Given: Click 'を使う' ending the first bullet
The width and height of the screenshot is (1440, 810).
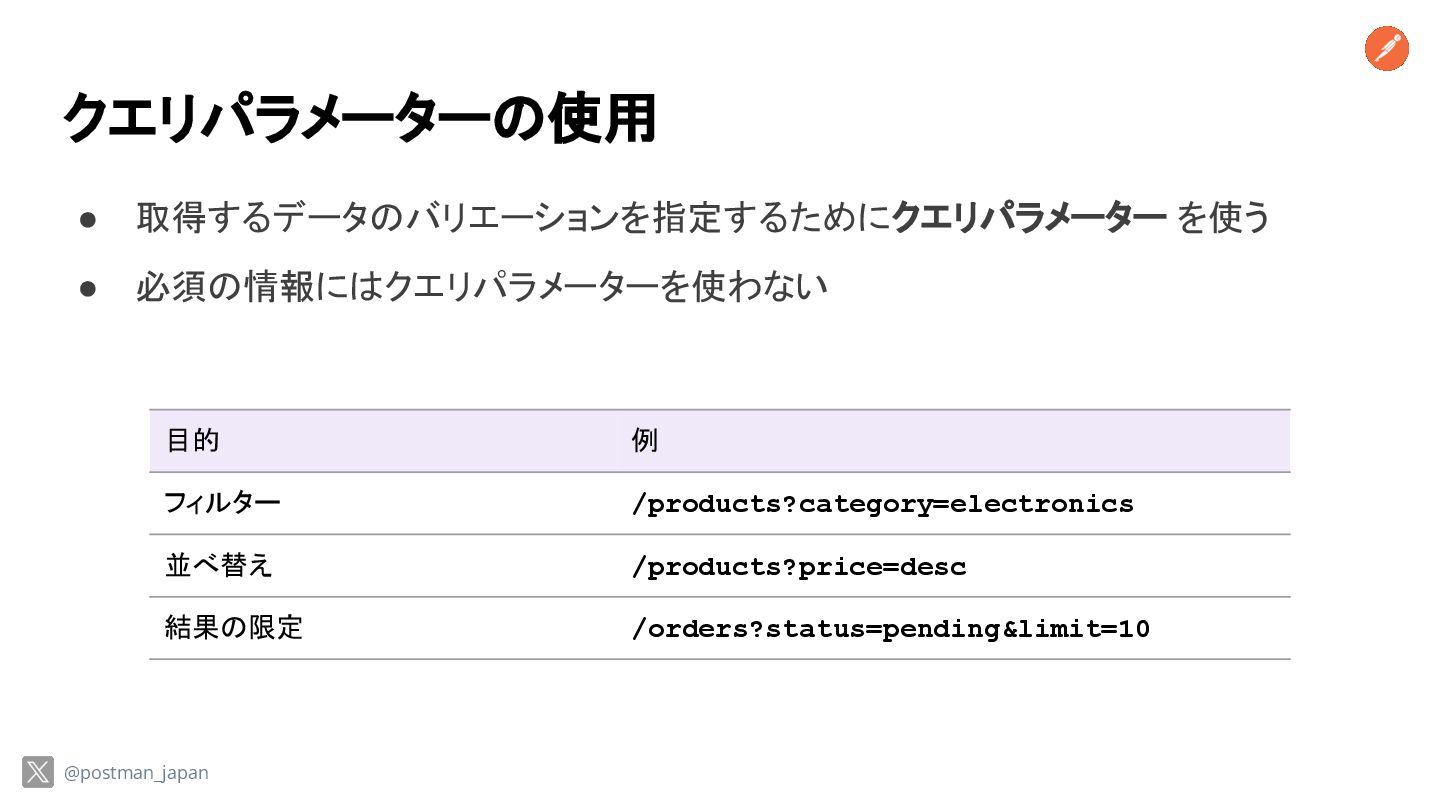Looking at the screenshot, I should 1222,217.
